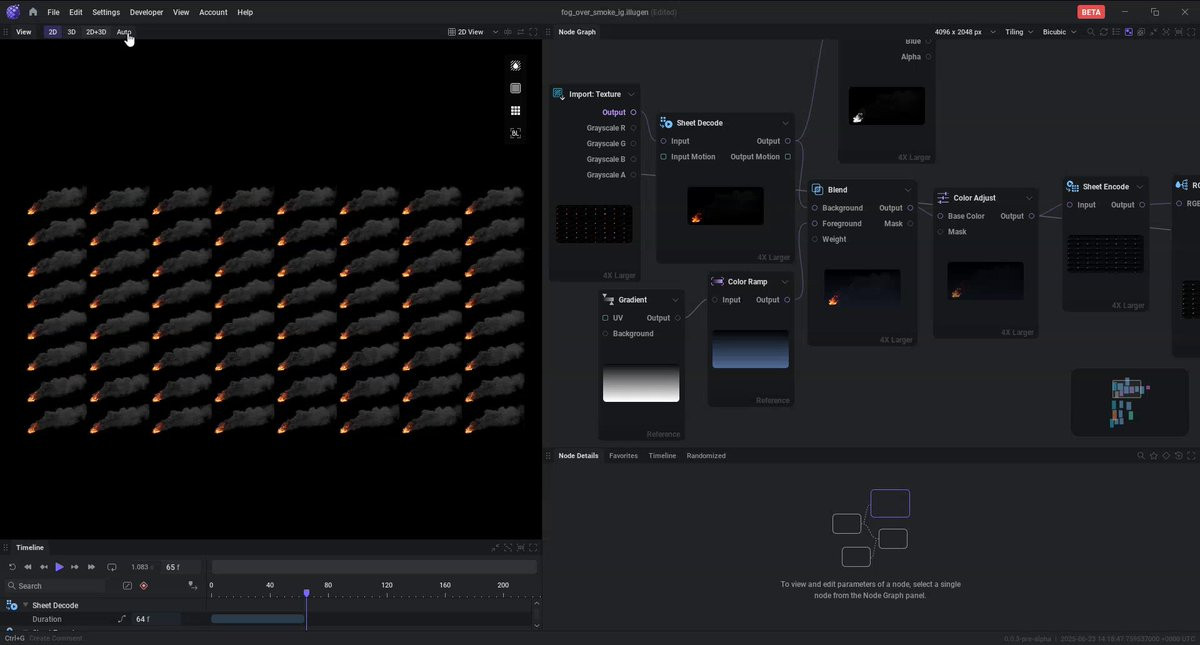This screenshot has height=645, width=1200.
Task: Click the top alpha-pattern icon in viewport
Action: (x=515, y=66)
